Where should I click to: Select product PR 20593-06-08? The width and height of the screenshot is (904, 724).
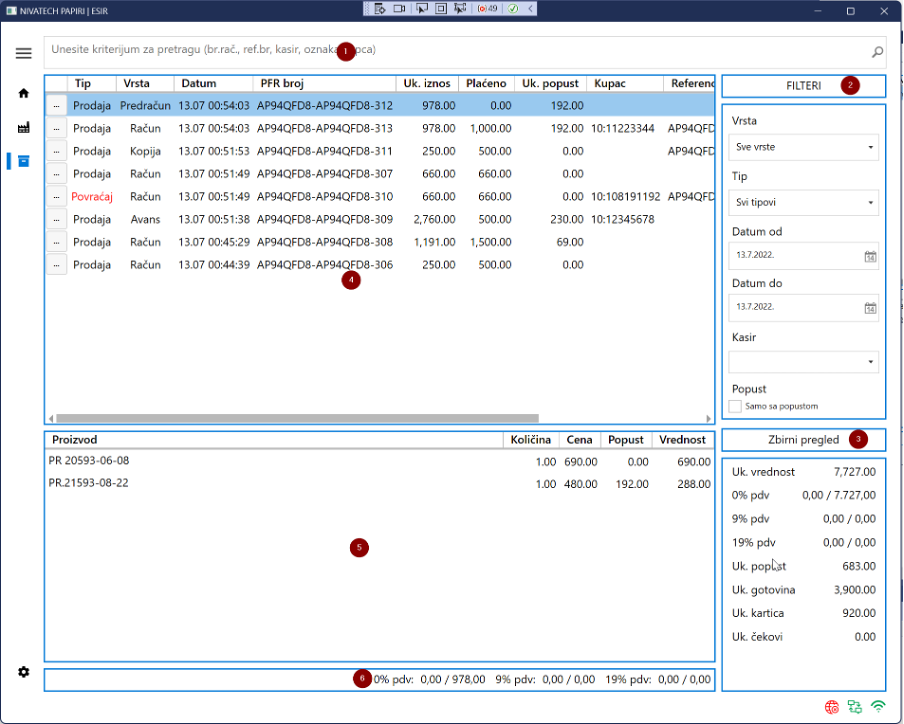[89, 461]
